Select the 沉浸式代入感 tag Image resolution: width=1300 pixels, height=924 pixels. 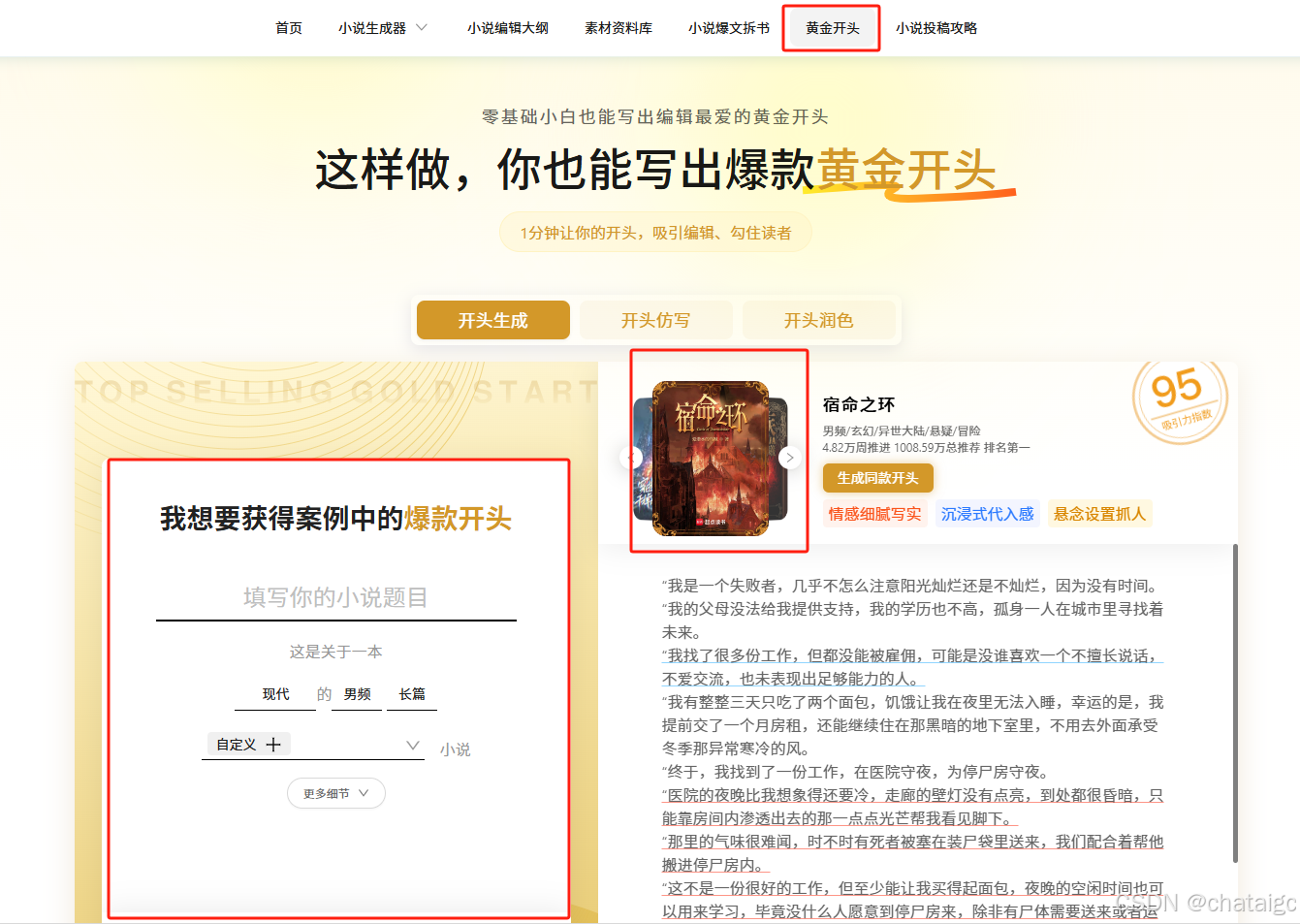coord(988,514)
